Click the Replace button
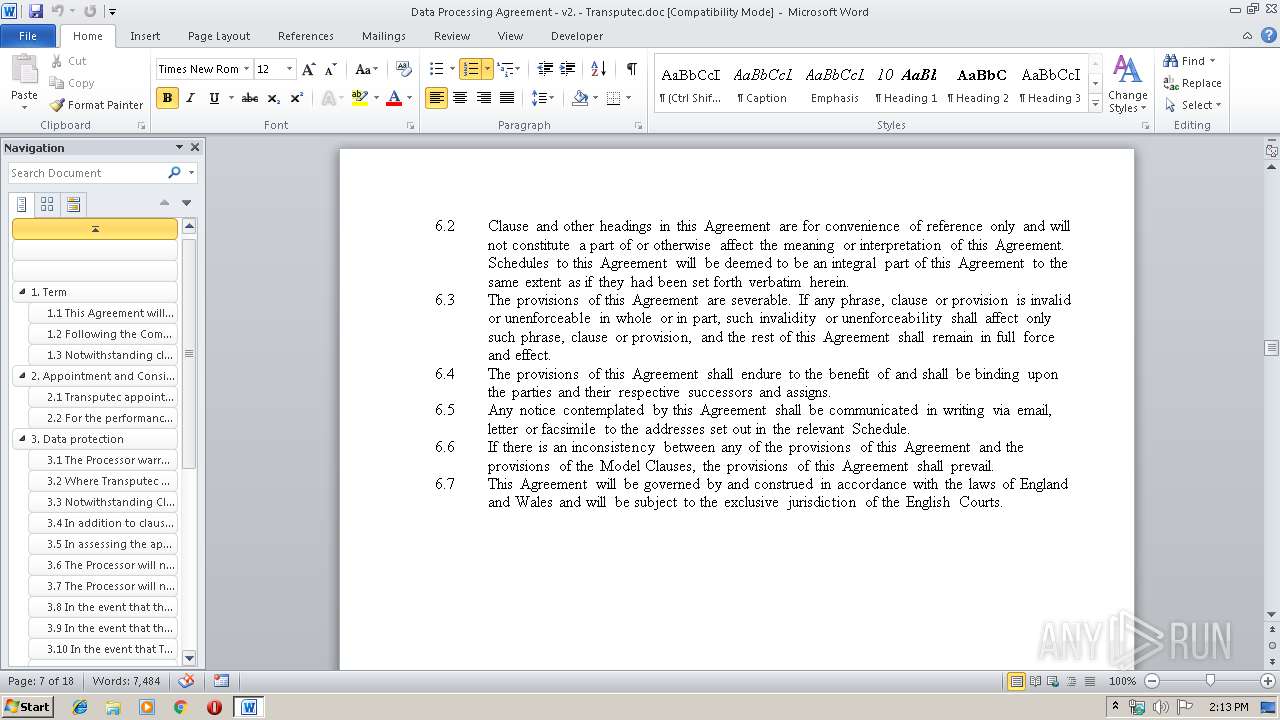Screen dimensions: 1280x720 (x=1192, y=83)
